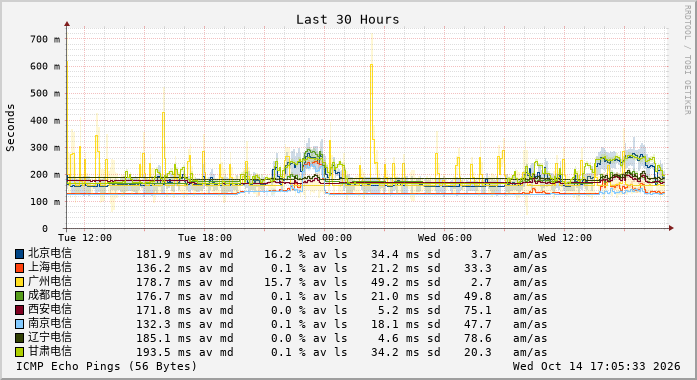Click the 500 m y-axis tick label
This screenshot has width=697, height=380.
click(45, 93)
